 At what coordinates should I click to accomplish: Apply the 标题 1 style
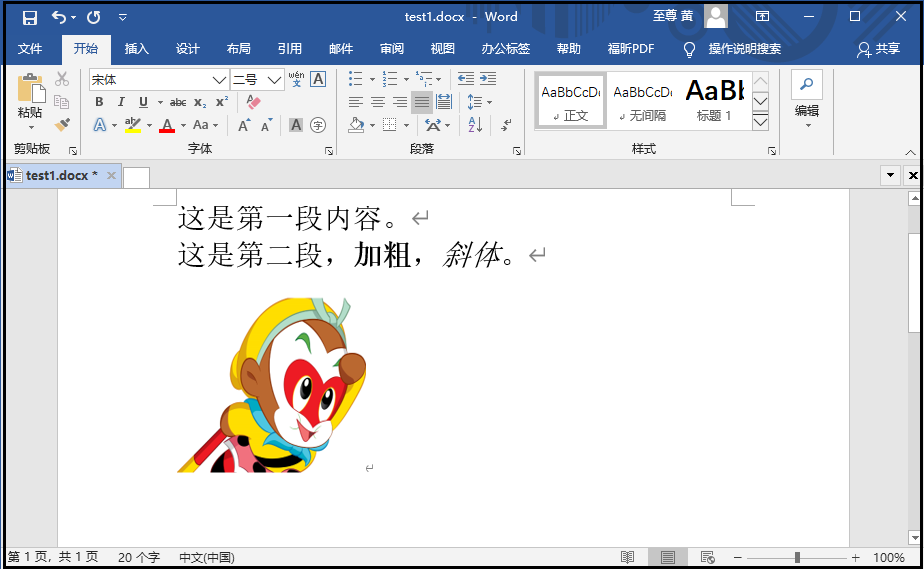[714, 101]
